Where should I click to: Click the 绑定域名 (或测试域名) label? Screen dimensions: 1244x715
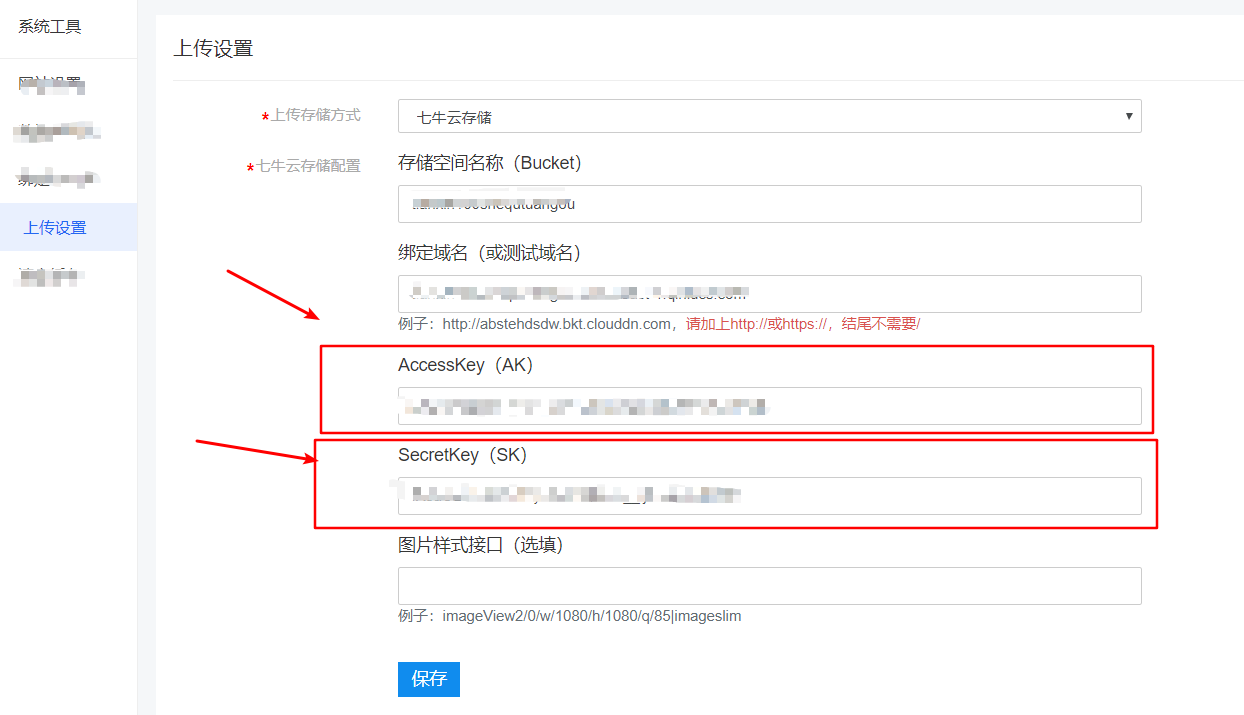pyautogui.click(x=490, y=252)
